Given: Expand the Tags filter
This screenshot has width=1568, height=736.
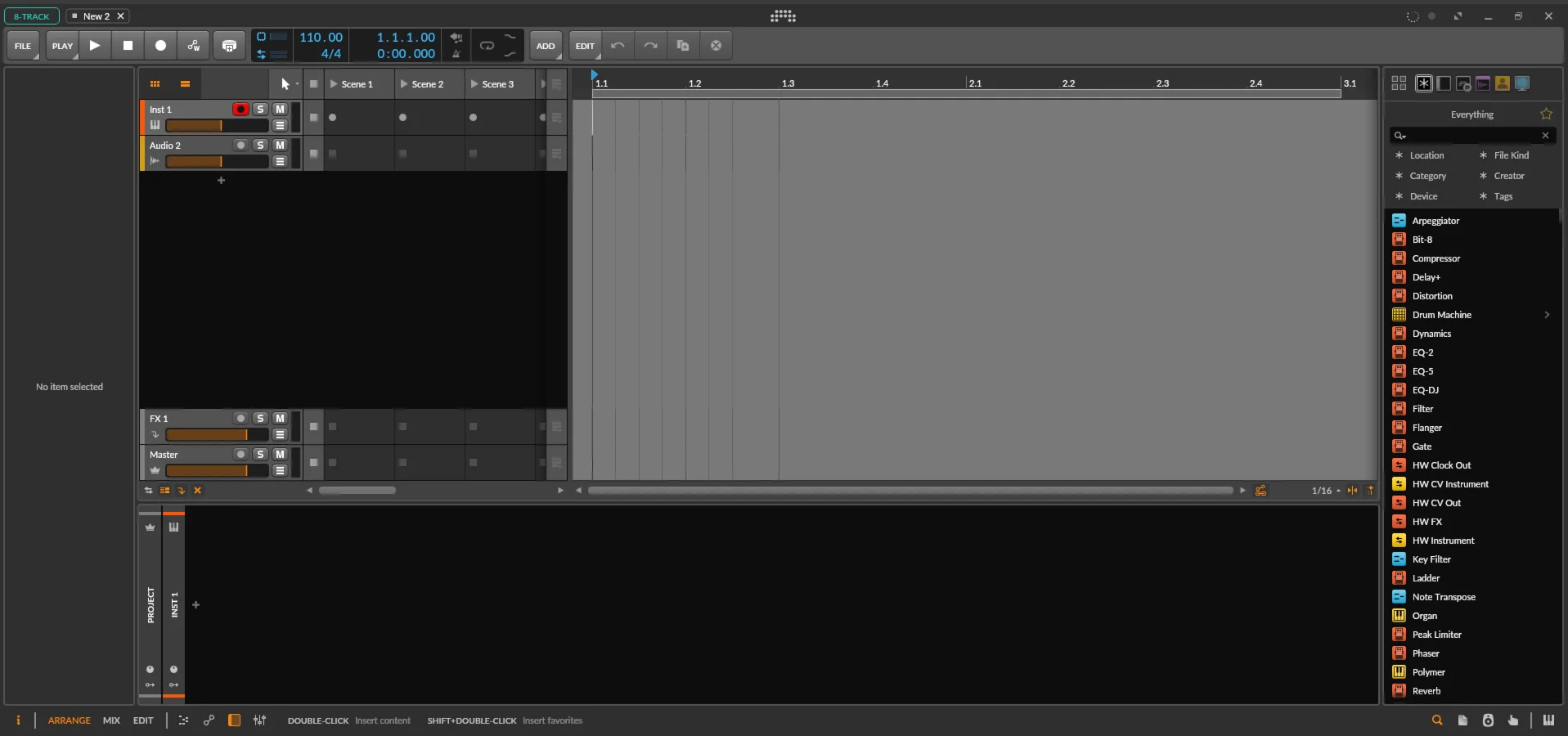Looking at the screenshot, I should (x=1496, y=196).
